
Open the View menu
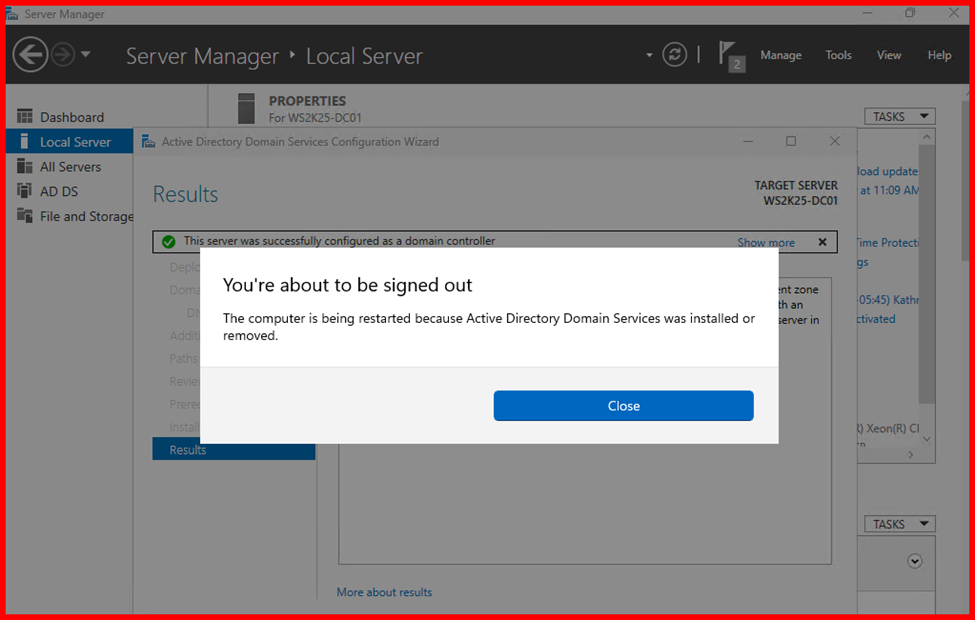click(888, 55)
